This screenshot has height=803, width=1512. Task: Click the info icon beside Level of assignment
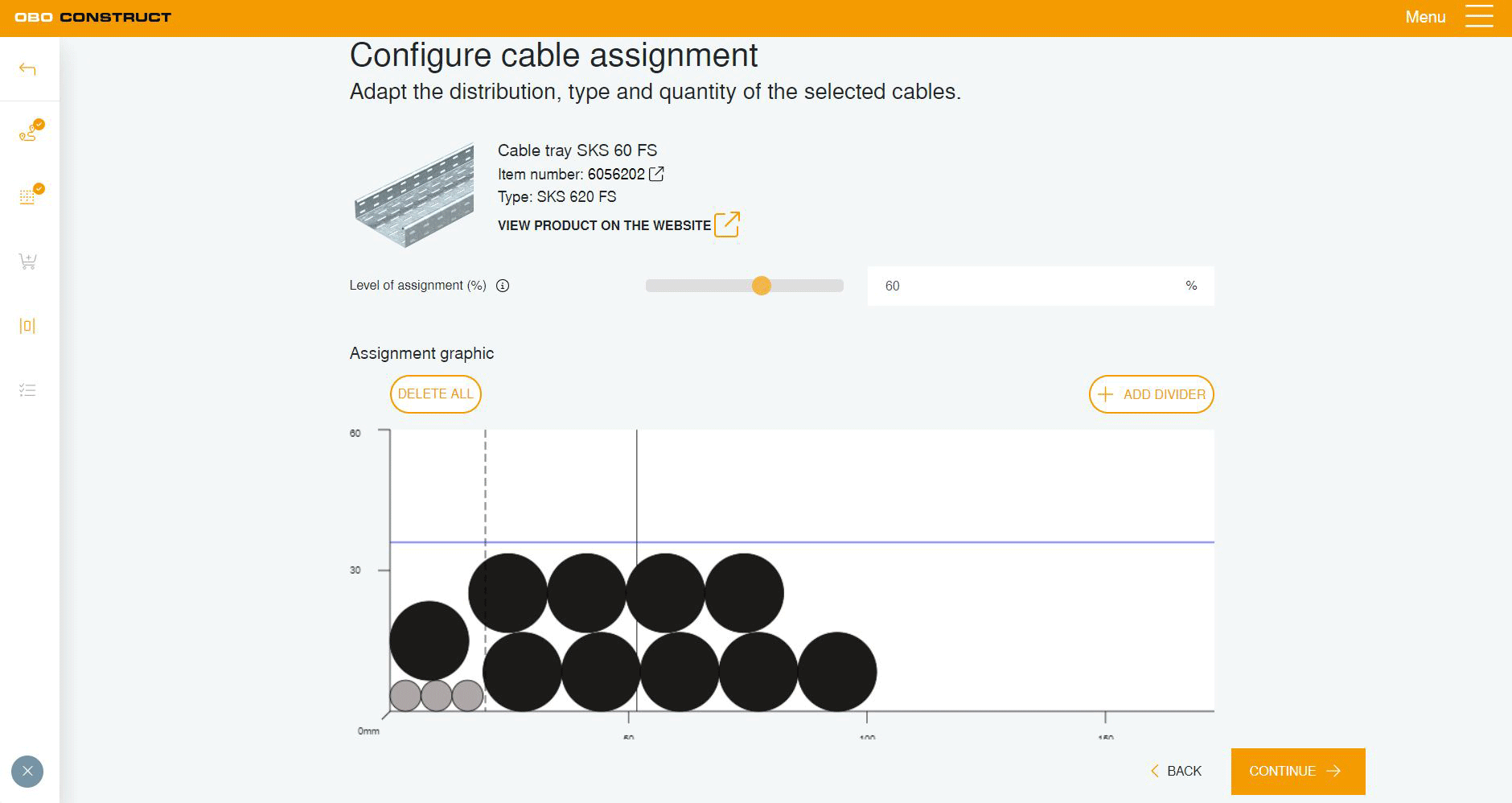pyautogui.click(x=503, y=286)
